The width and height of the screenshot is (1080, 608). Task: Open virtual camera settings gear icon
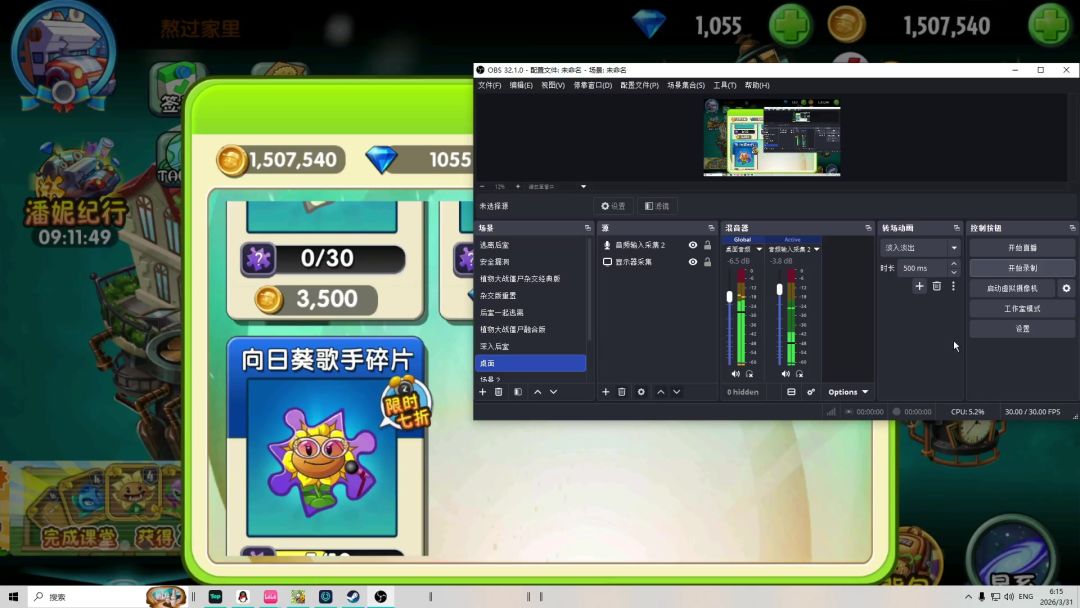pyautogui.click(x=1066, y=288)
